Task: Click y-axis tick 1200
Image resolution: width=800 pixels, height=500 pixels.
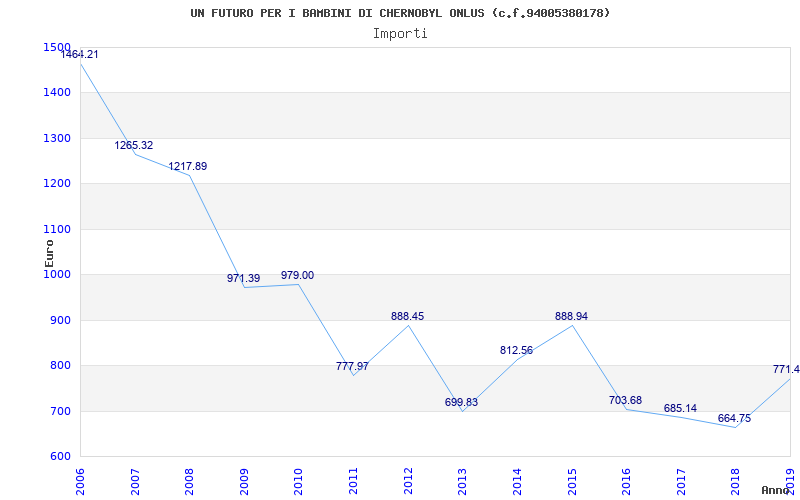Action: coord(57,184)
